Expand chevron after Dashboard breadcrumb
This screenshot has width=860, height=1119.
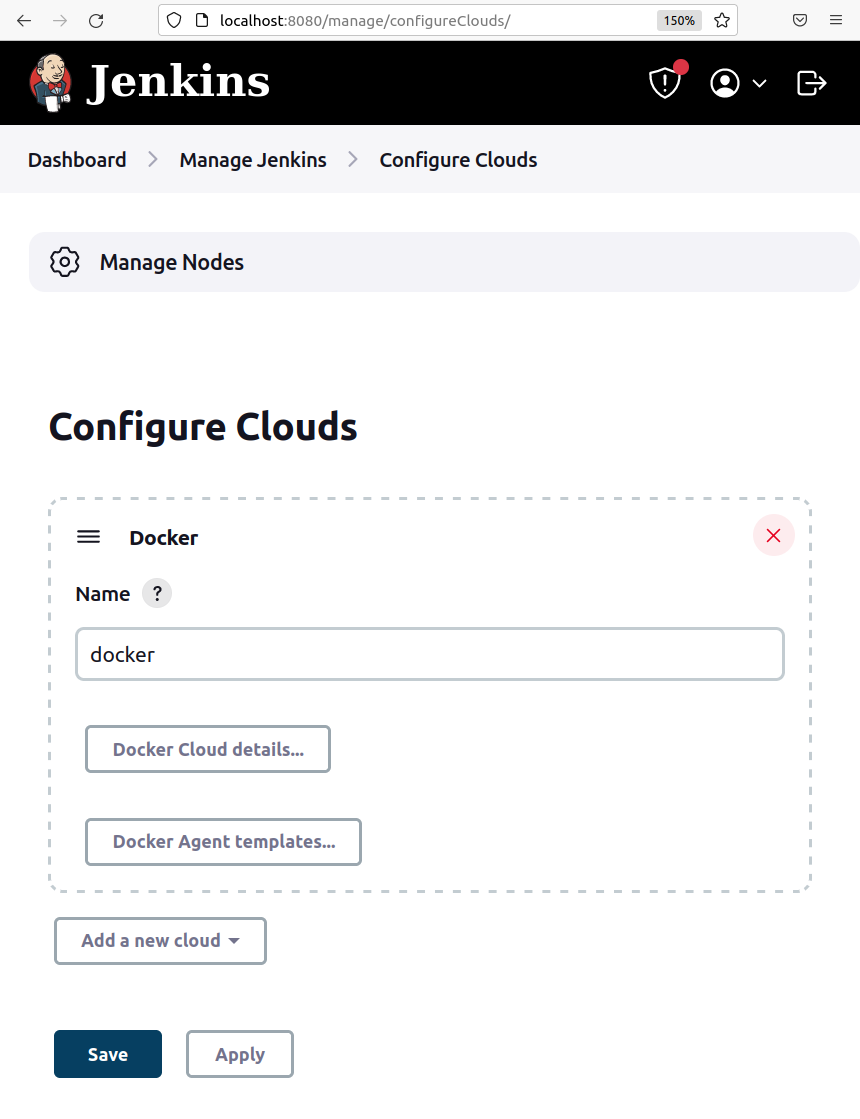(153, 159)
